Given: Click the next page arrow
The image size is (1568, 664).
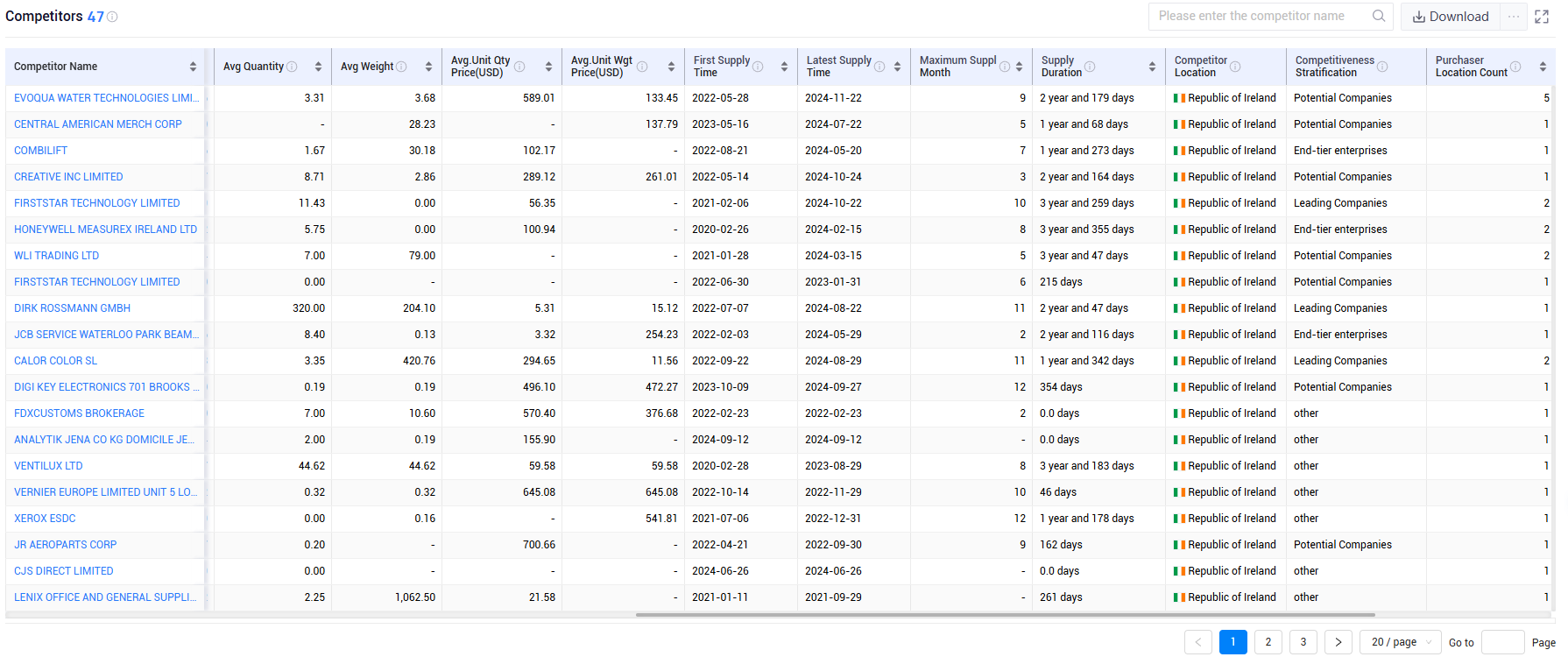Looking at the screenshot, I should [x=1338, y=642].
